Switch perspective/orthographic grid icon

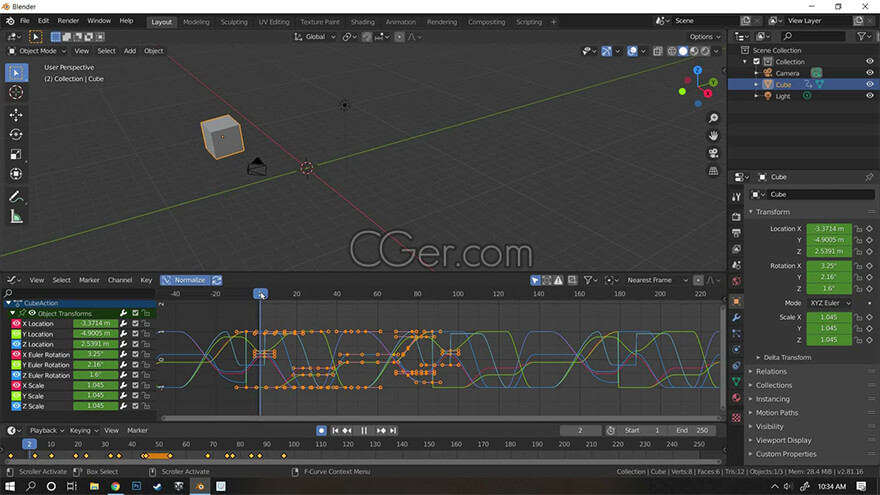(x=713, y=171)
